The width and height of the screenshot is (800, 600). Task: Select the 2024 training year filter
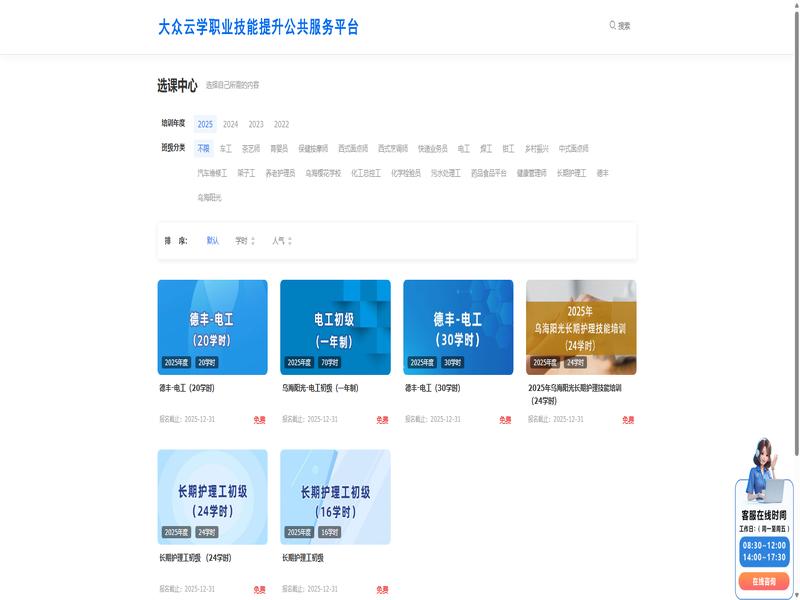(231, 124)
